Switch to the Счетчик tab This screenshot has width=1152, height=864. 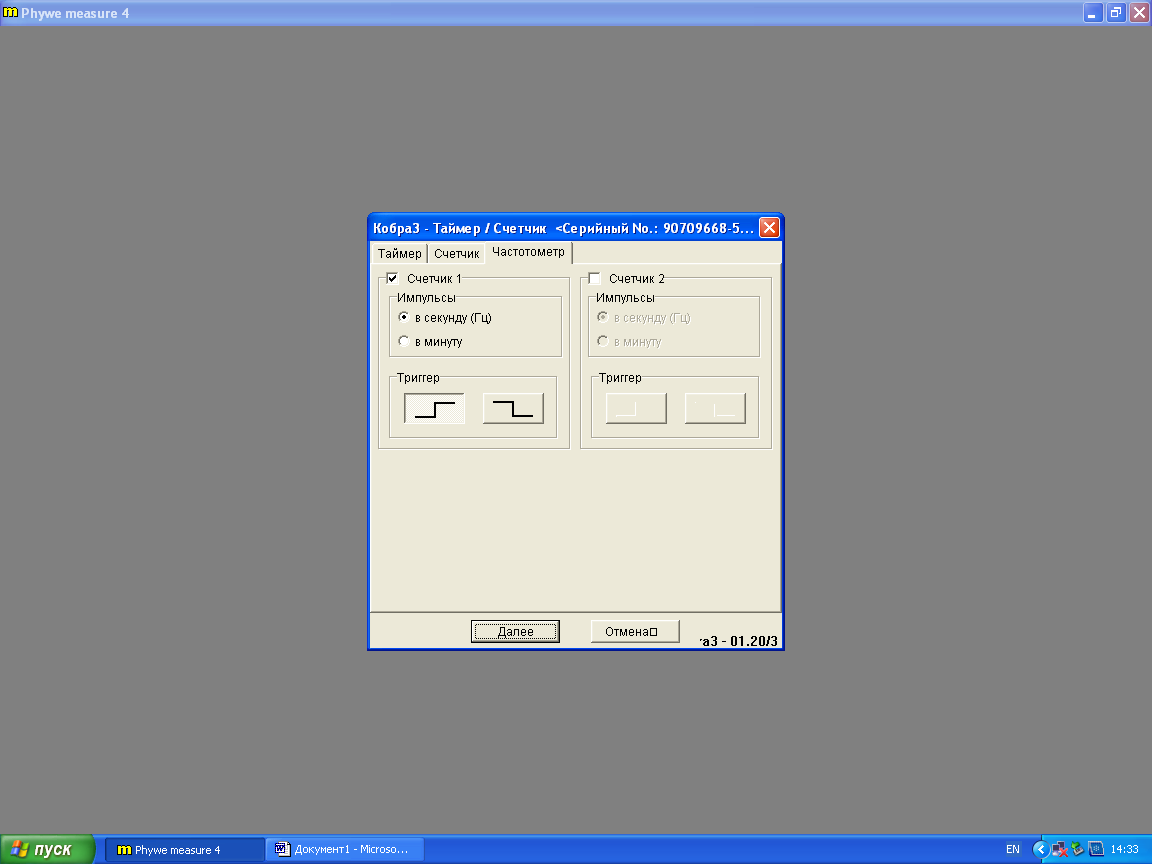(456, 253)
